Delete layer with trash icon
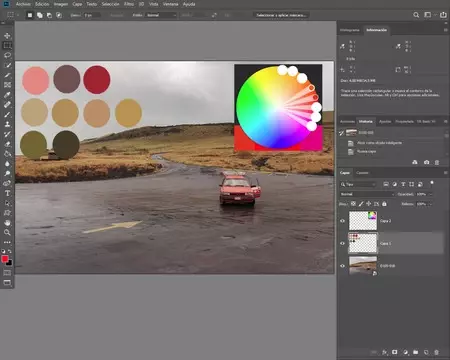 point(436,352)
